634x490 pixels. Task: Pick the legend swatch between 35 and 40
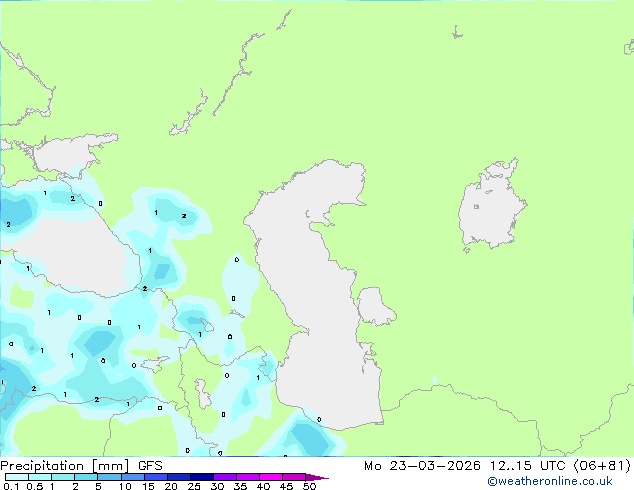[x=248, y=477]
